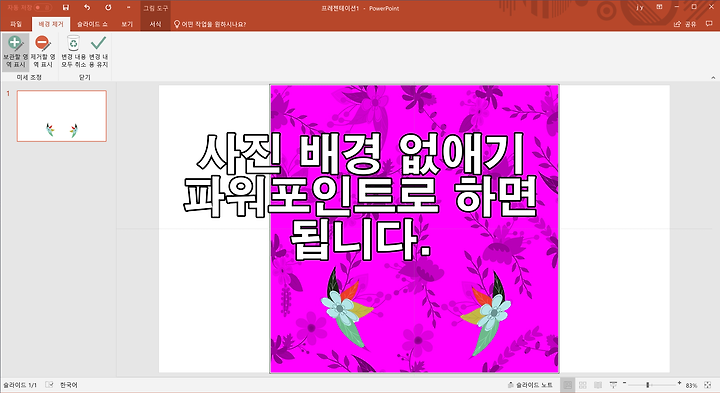Open the 슬라이드 쇼 tab
Screen dimensions: 720x393
point(92,24)
